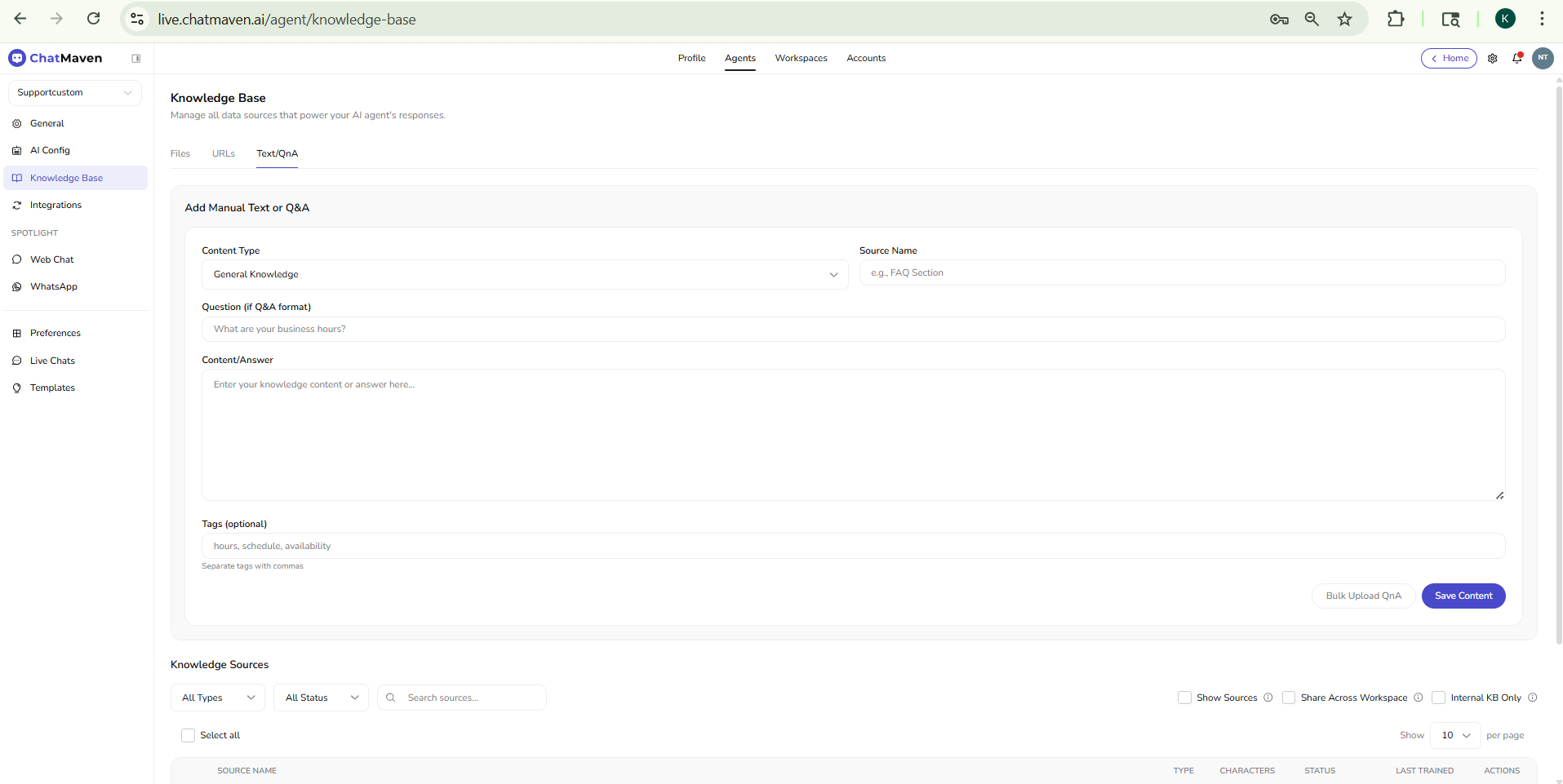This screenshot has width=1563, height=784.
Task: Open the Workspaces tab
Action: pos(801,58)
